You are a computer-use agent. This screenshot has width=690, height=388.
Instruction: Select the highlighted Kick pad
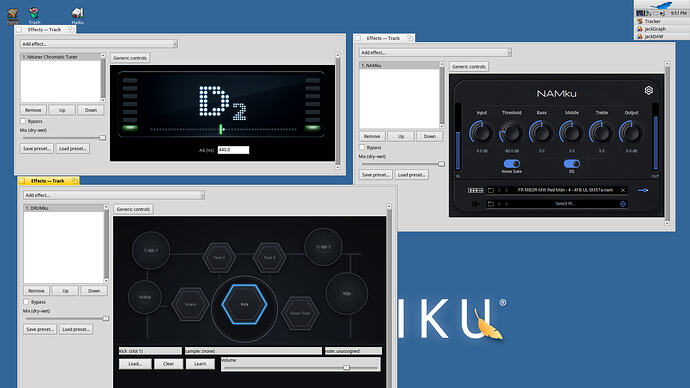click(245, 304)
